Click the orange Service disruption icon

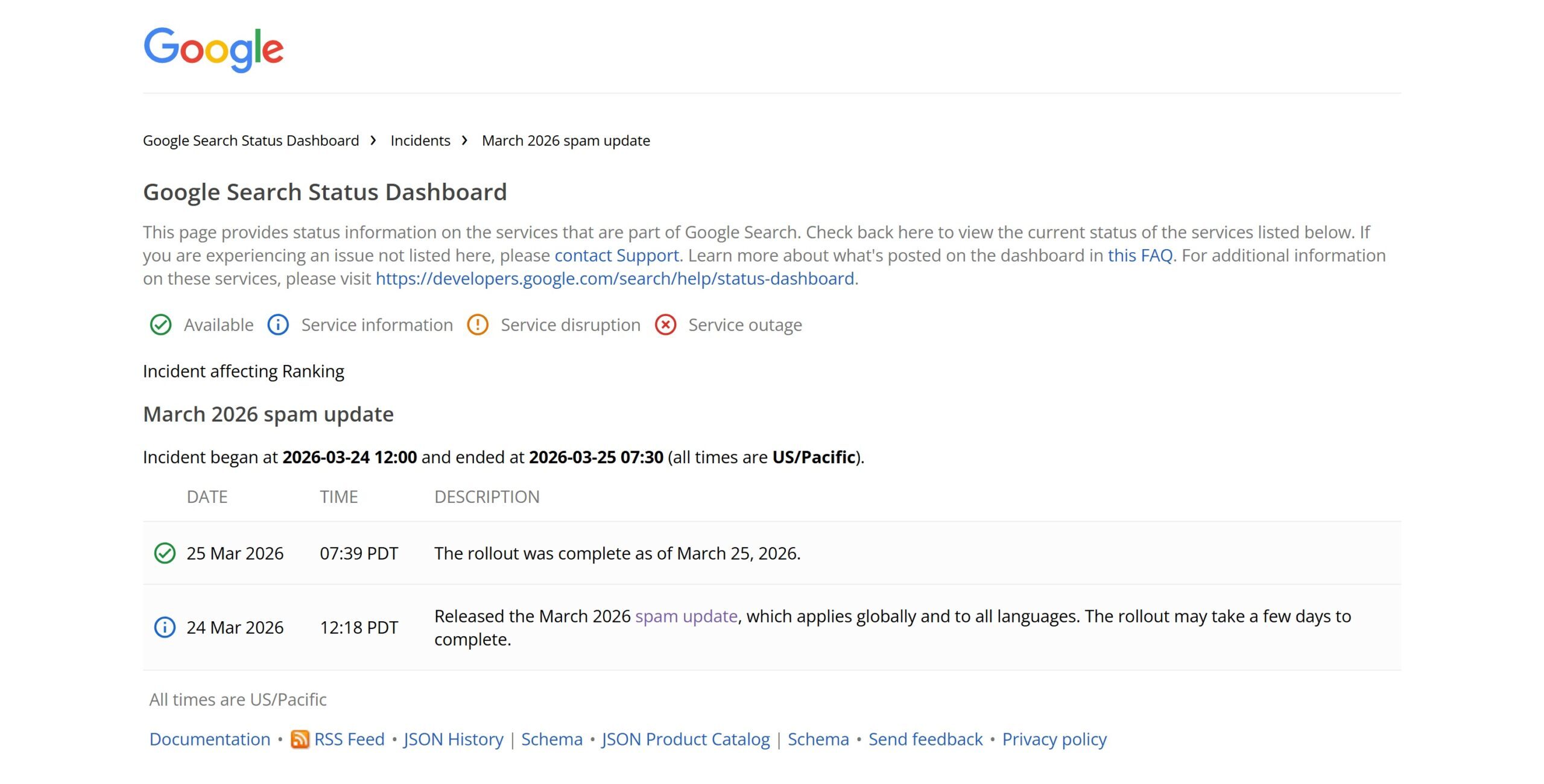pyautogui.click(x=477, y=324)
